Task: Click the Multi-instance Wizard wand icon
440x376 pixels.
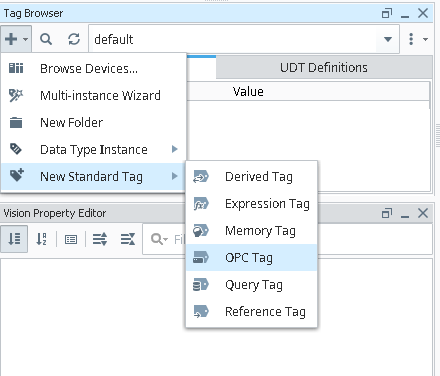Action: (x=16, y=95)
